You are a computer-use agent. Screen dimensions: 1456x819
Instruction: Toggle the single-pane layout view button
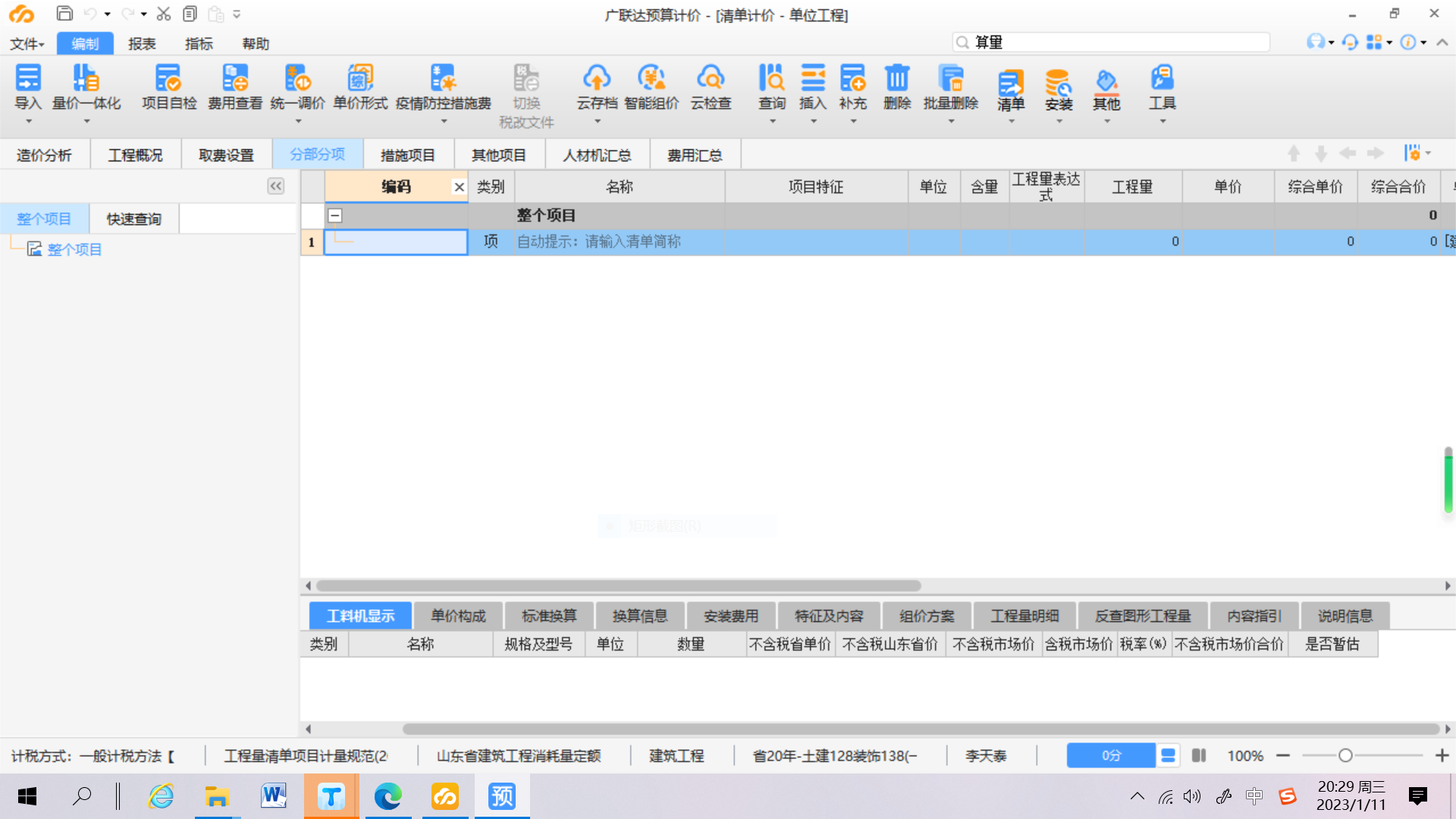coord(1168,755)
